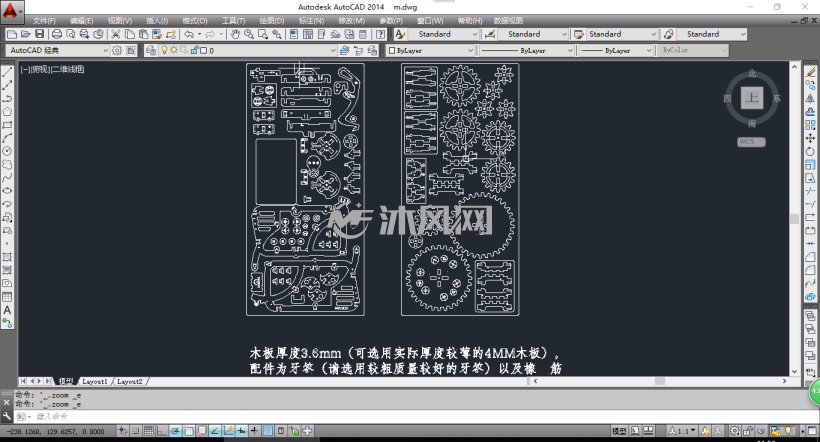Click the viewport label [-][俯视][二维线框]
Image resolution: width=820 pixels, height=442 pixels.
pos(52,69)
